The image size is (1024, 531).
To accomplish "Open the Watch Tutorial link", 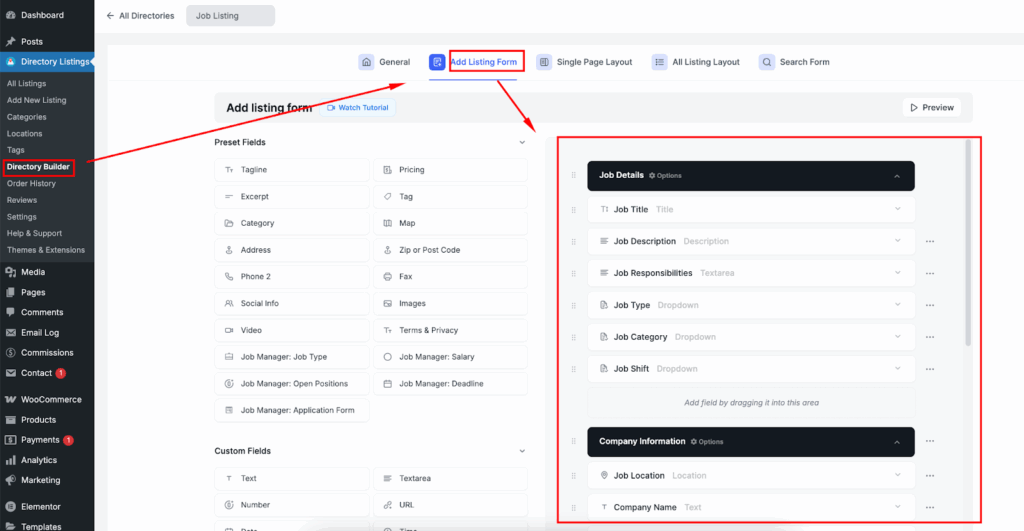I will (358, 108).
